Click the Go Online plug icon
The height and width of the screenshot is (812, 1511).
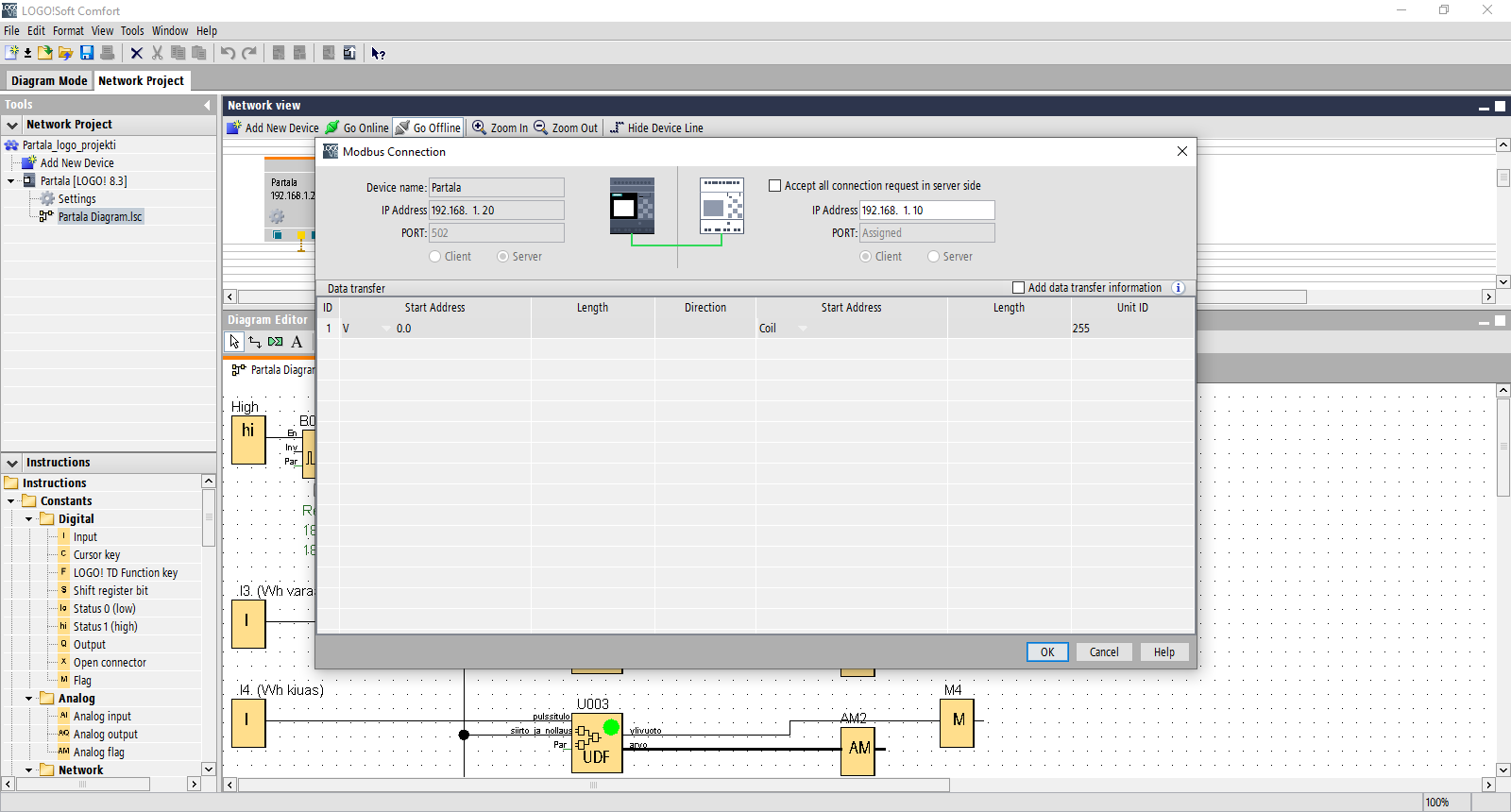tap(332, 127)
